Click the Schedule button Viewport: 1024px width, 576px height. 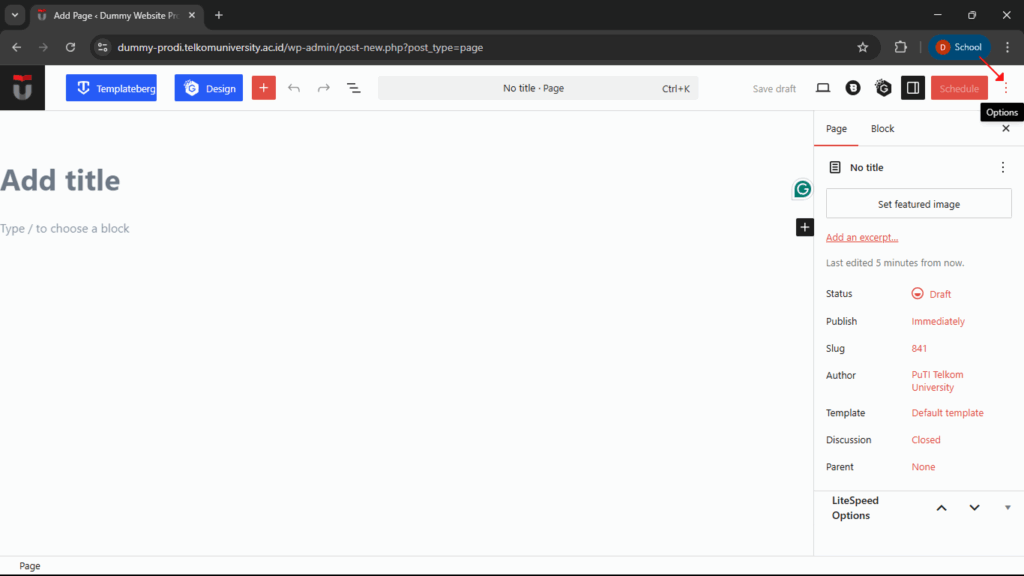(958, 88)
